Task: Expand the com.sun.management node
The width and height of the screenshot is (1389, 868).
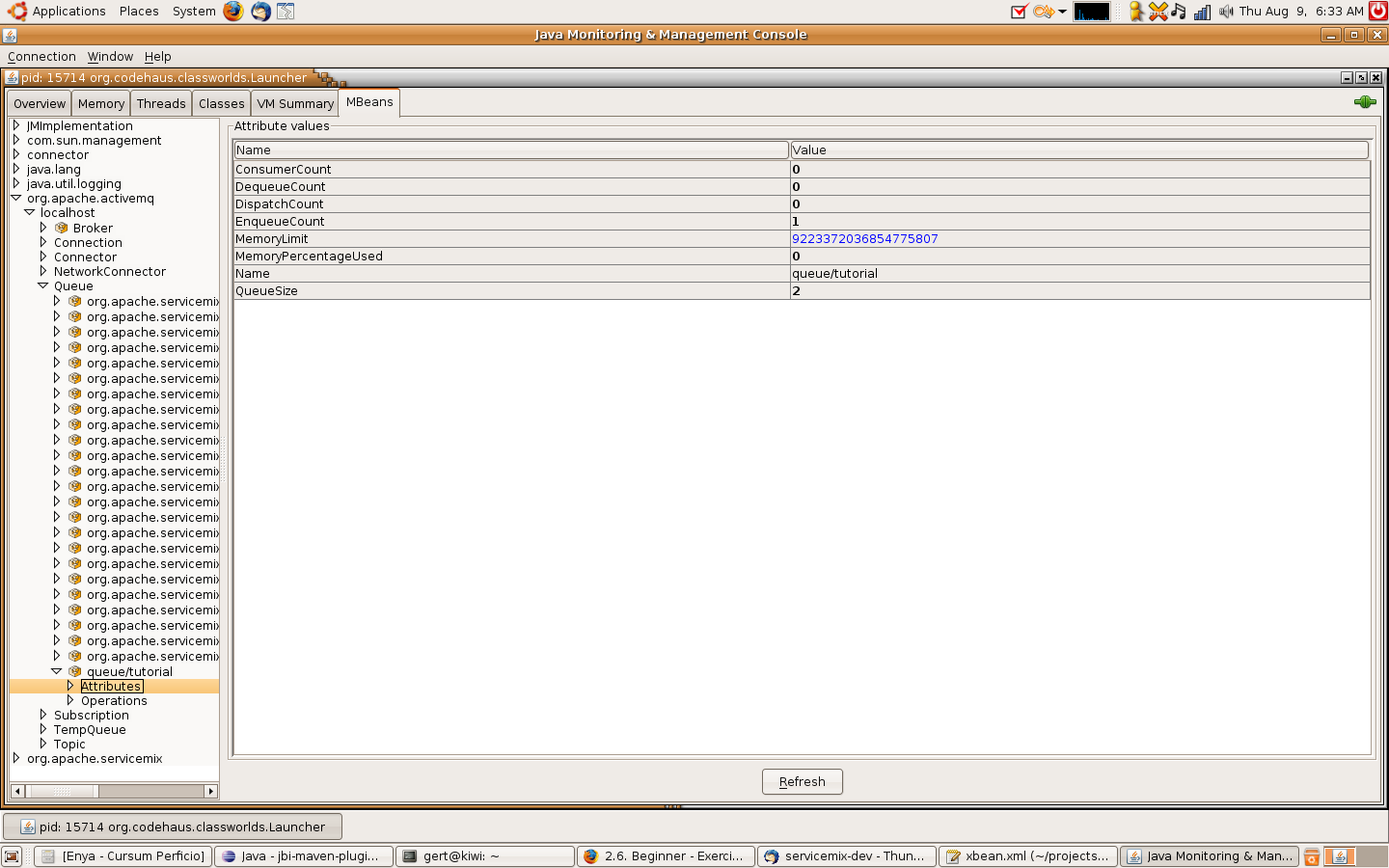Action: 16,140
